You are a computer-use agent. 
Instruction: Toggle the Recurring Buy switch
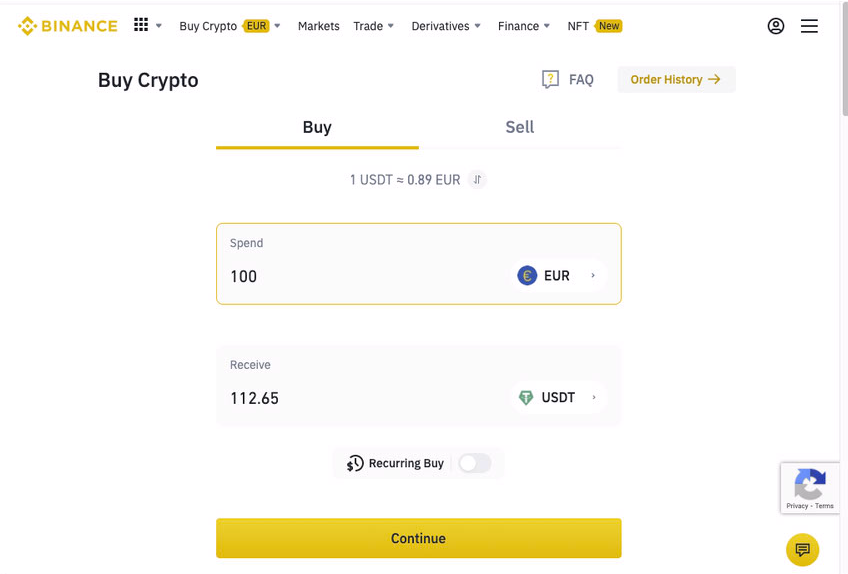click(x=474, y=463)
